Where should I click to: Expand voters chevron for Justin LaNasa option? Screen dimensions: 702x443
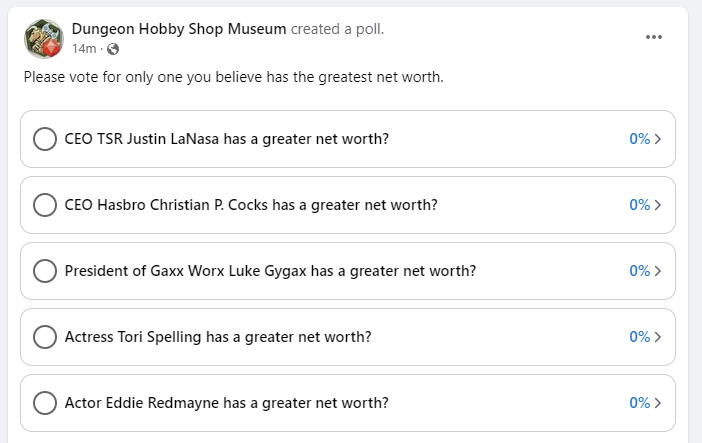[658, 139]
